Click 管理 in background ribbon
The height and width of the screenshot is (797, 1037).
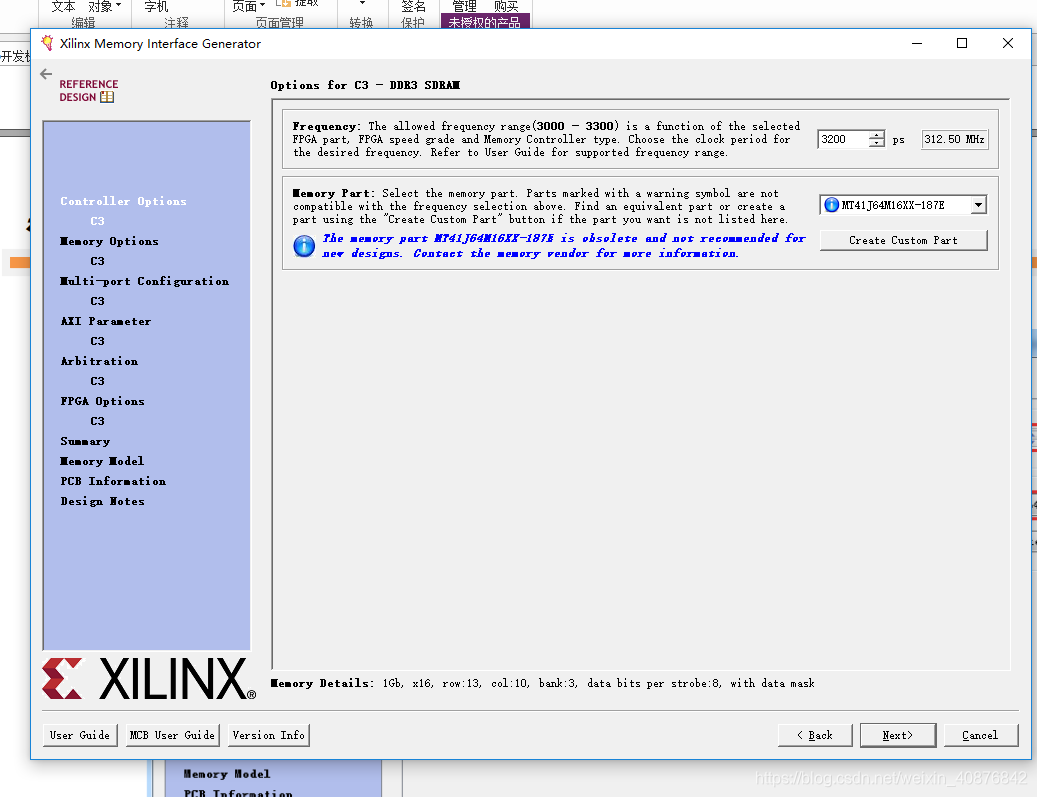464,6
